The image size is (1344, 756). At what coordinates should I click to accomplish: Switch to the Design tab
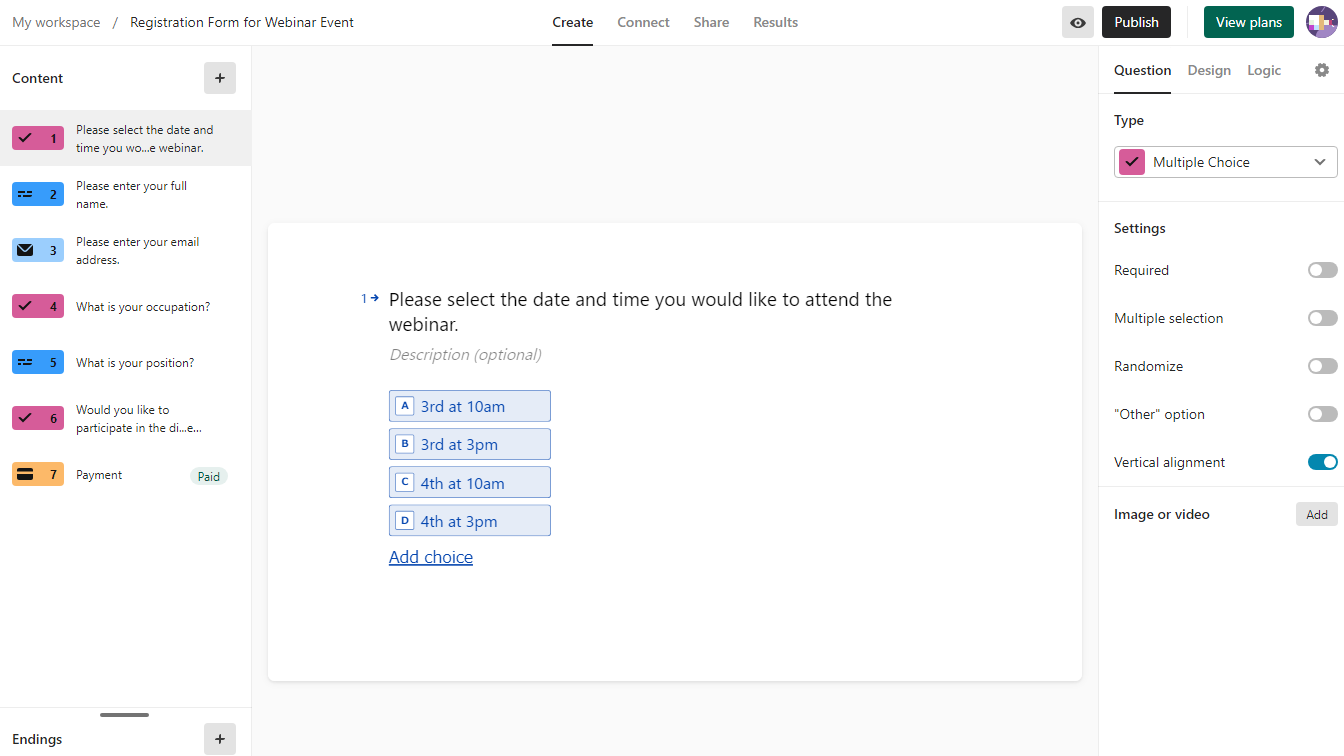[x=1209, y=70]
